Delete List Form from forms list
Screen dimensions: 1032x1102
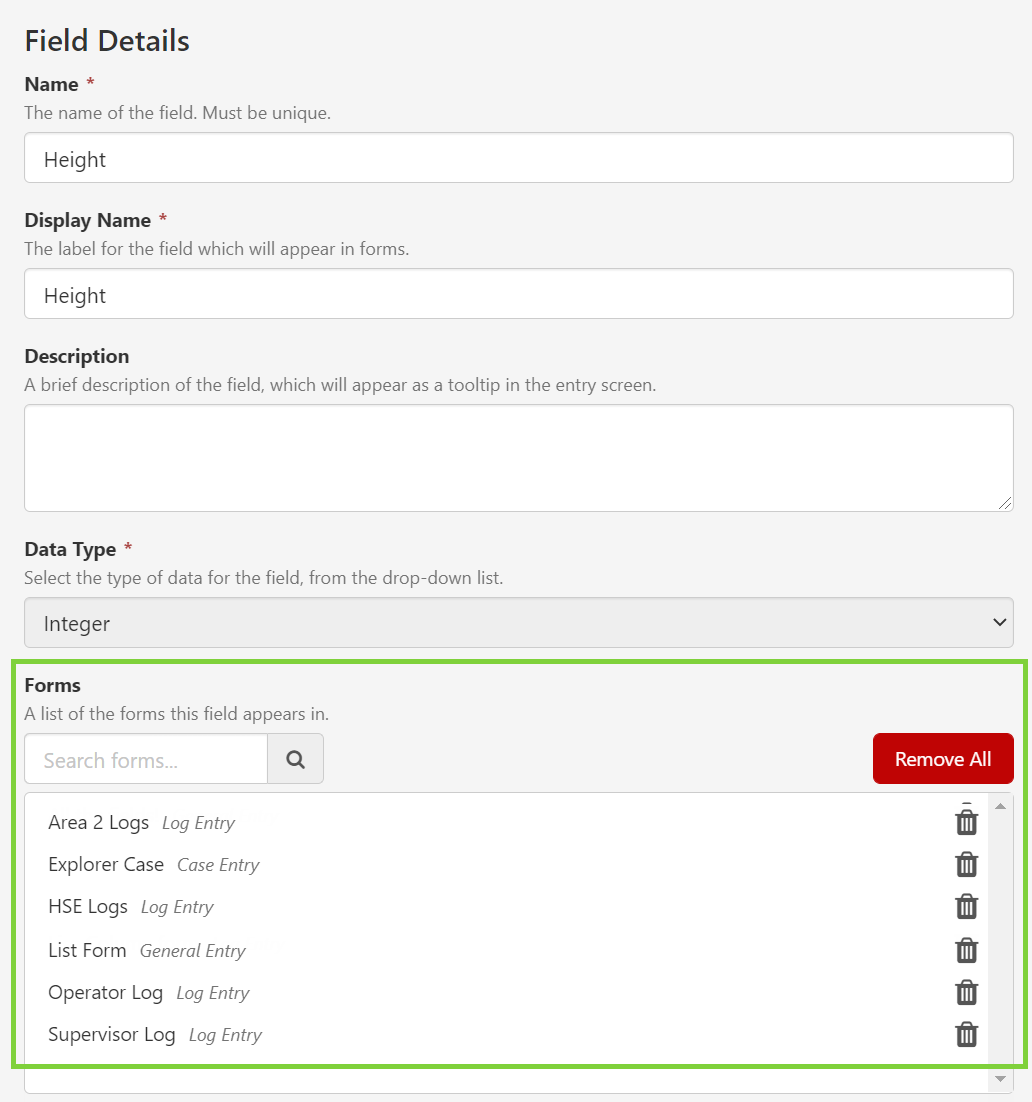click(x=966, y=950)
